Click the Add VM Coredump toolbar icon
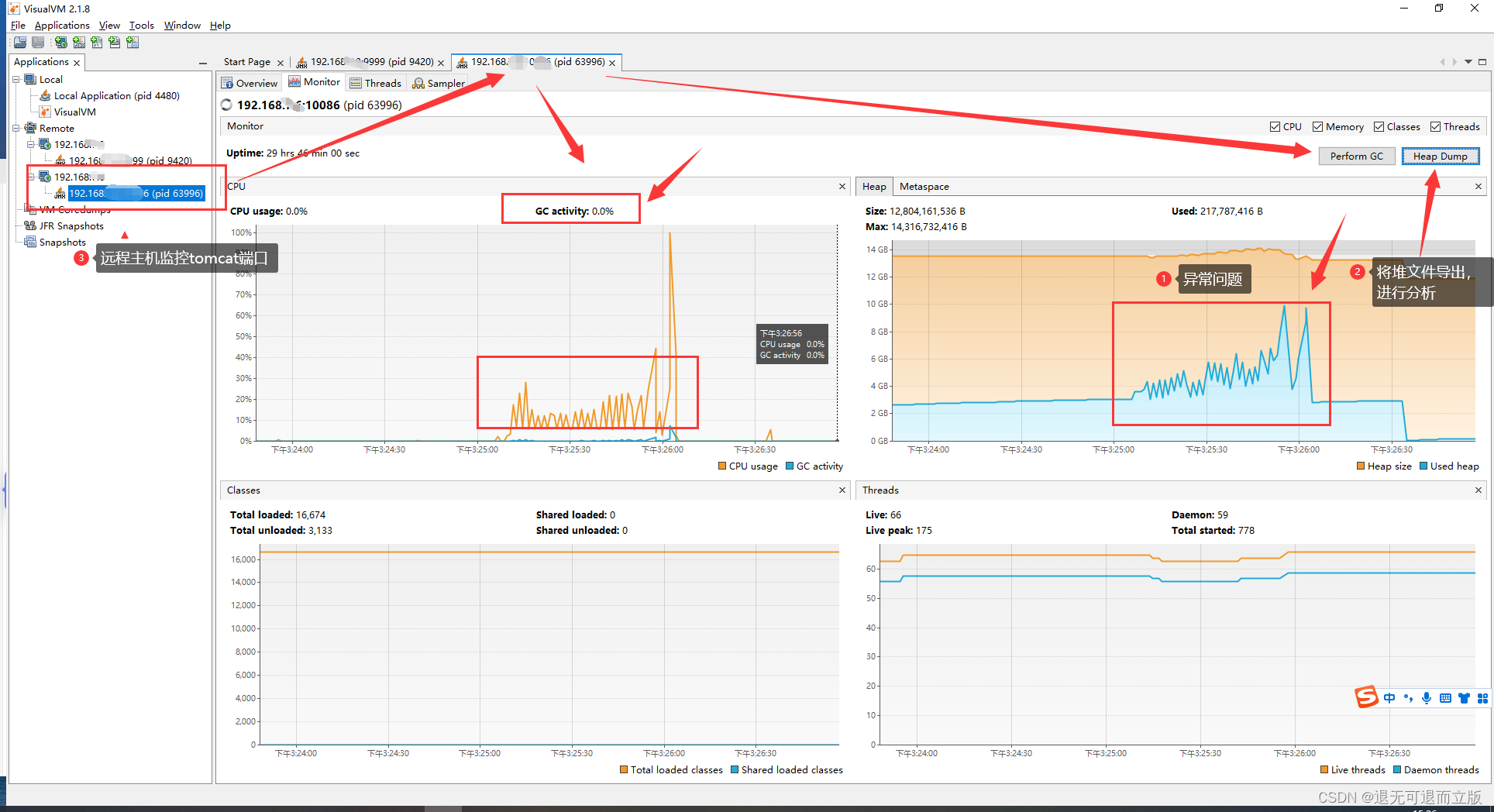Image resolution: width=1494 pixels, height=812 pixels. (97, 43)
